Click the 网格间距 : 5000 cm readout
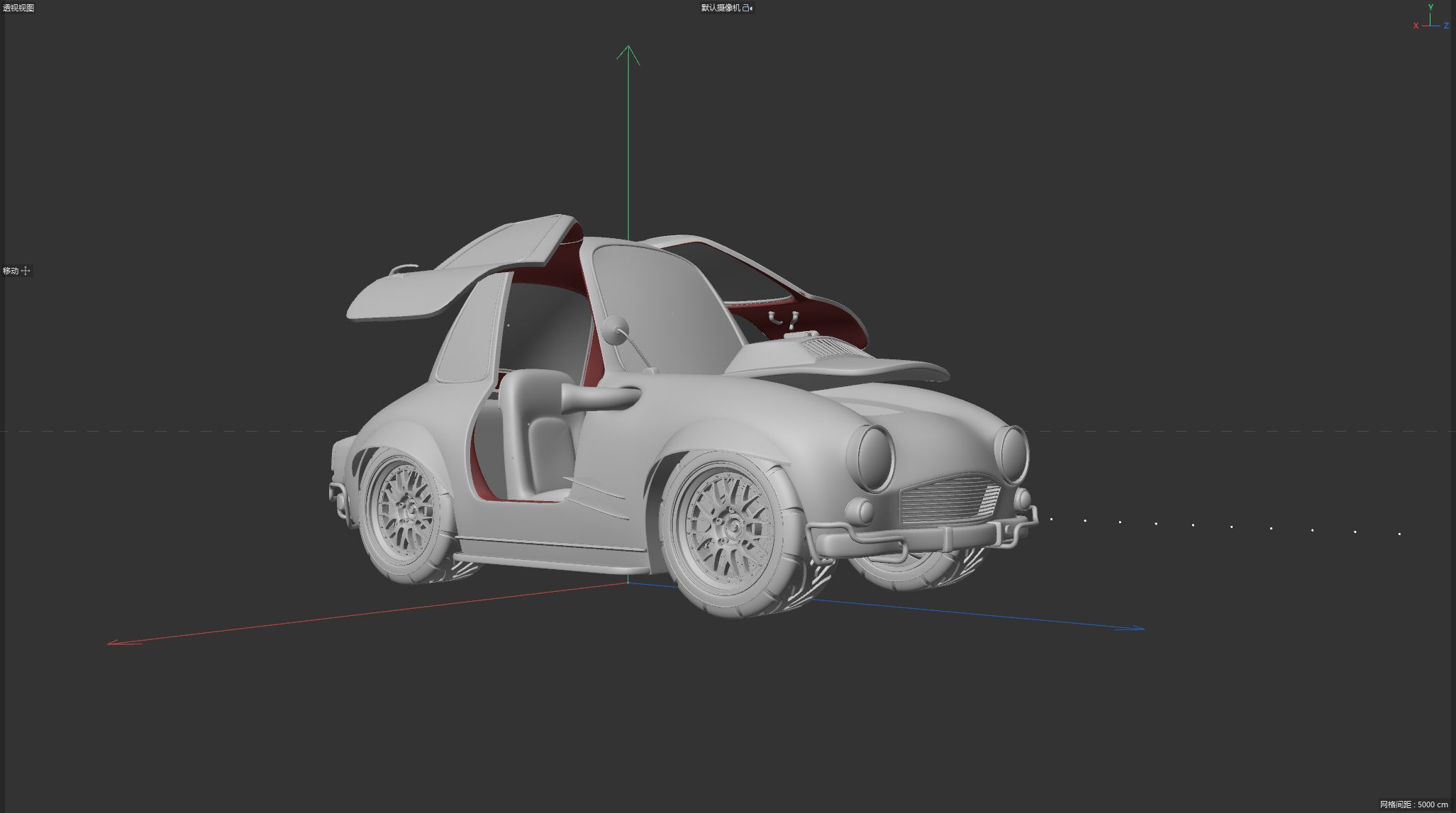Screen dimensions: 1456x813 point(1413,804)
